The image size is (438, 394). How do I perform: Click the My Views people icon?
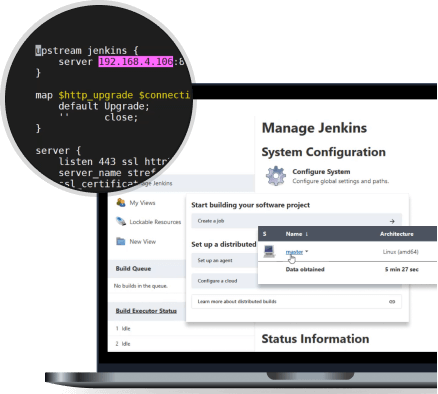coord(121,202)
